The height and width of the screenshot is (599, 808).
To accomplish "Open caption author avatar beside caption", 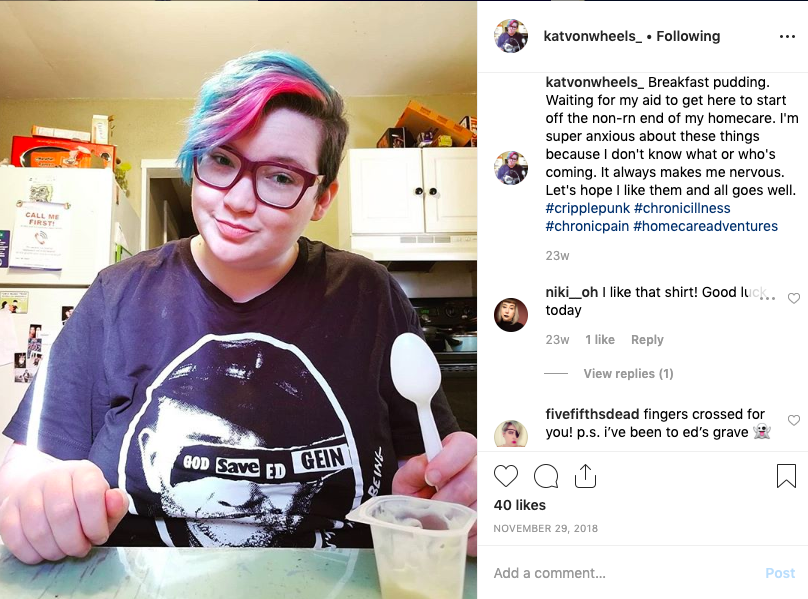I will click(511, 168).
